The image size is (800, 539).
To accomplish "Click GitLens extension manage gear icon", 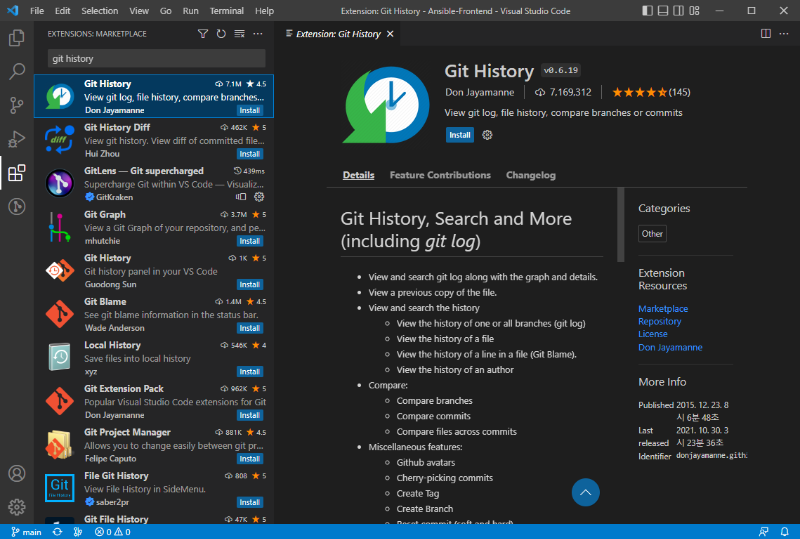I will pyautogui.click(x=259, y=197).
